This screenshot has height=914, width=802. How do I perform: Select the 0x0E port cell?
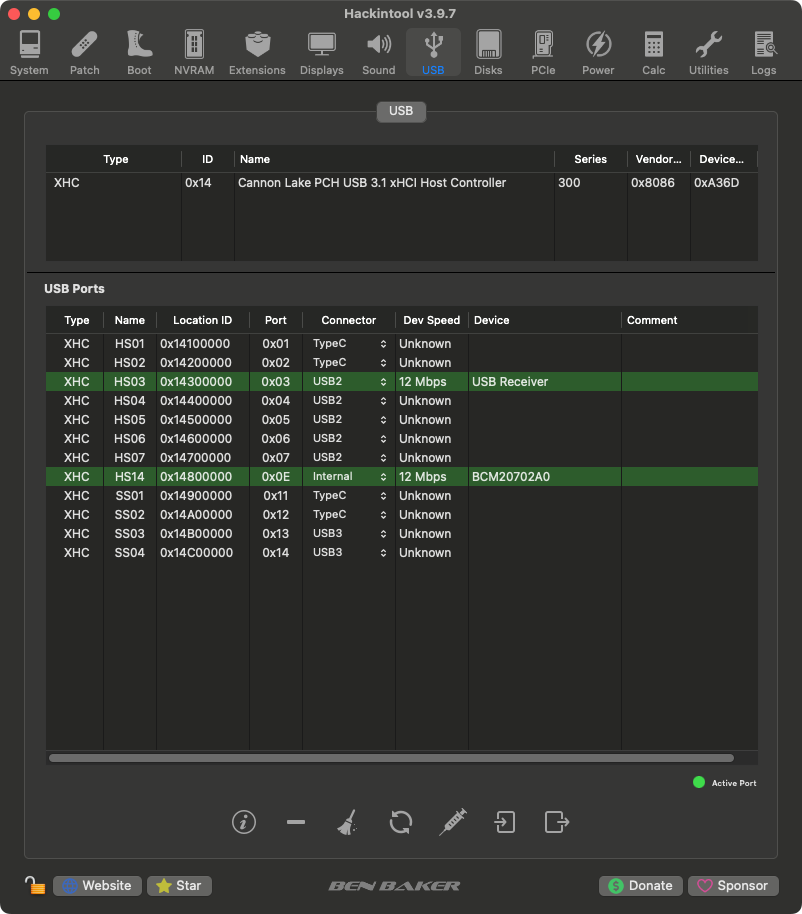coord(276,477)
